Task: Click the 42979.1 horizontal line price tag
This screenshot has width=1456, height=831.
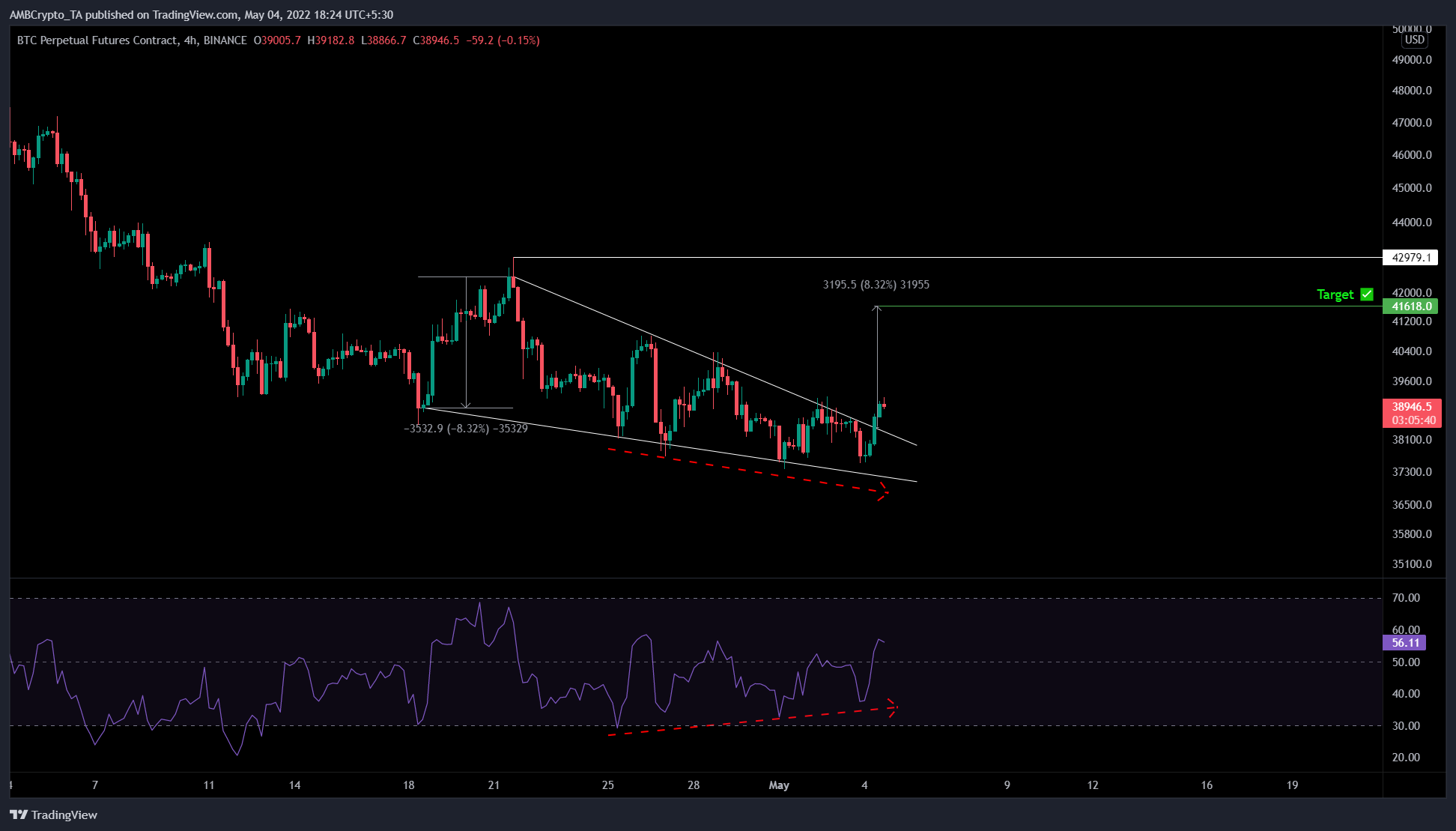Action: [1411, 258]
